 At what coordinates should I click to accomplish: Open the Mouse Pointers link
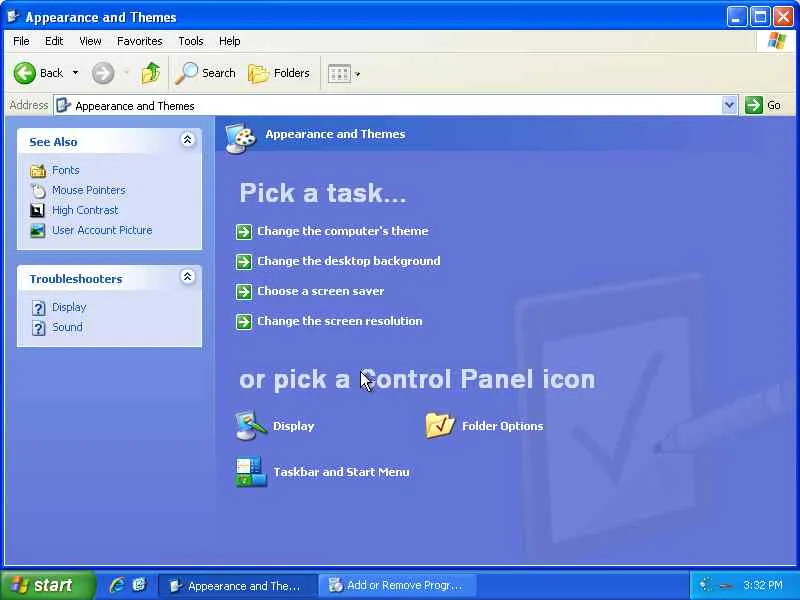point(89,190)
